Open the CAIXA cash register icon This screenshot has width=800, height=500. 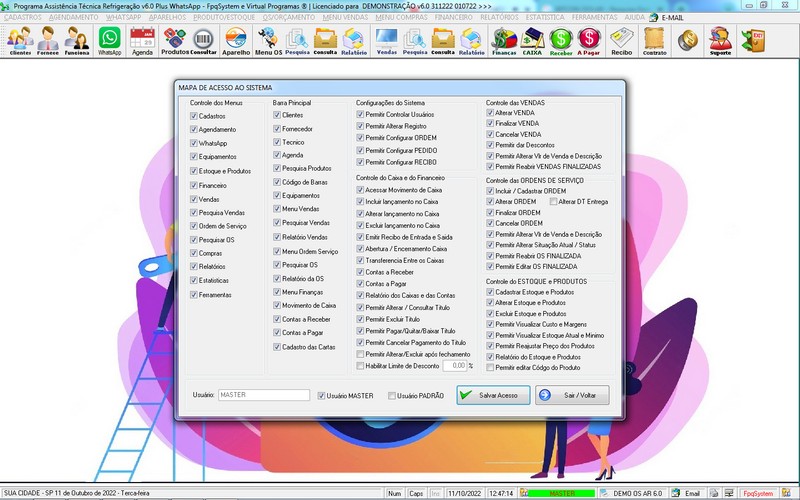point(533,40)
